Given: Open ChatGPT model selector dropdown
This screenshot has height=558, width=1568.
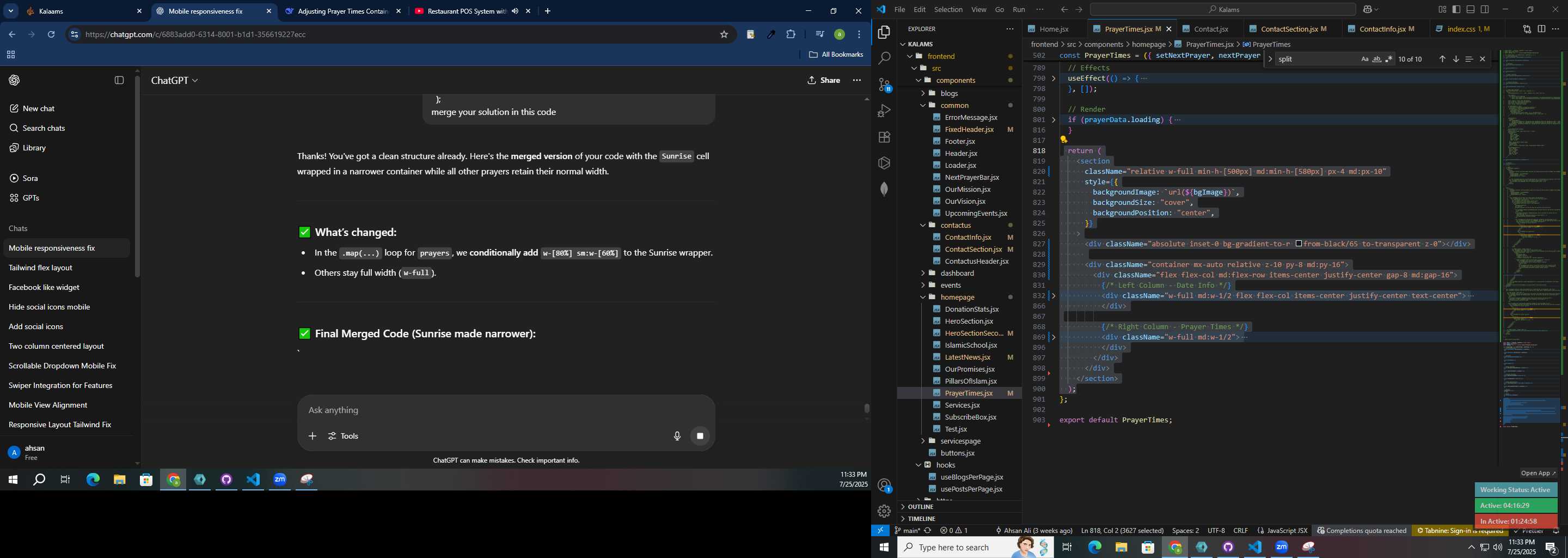Looking at the screenshot, I should (x=175, y=81).
